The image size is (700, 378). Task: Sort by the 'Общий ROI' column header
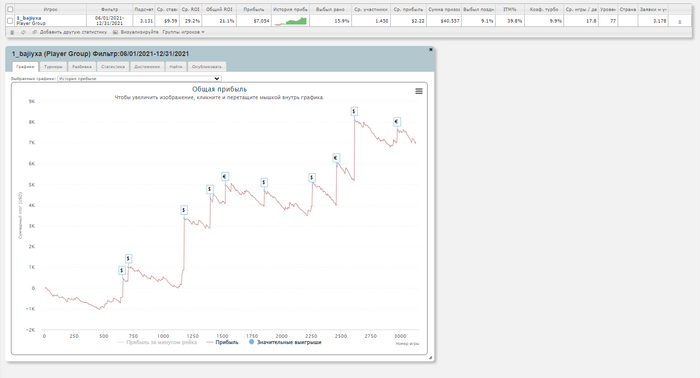pos(219,9)
